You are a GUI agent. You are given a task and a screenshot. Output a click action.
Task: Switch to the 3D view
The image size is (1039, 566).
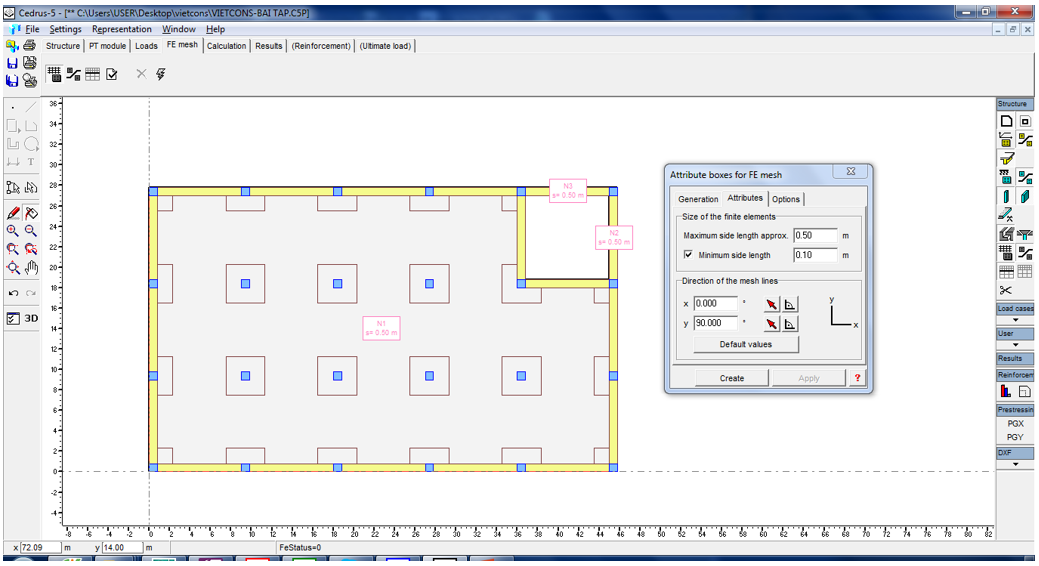[31, 319]
